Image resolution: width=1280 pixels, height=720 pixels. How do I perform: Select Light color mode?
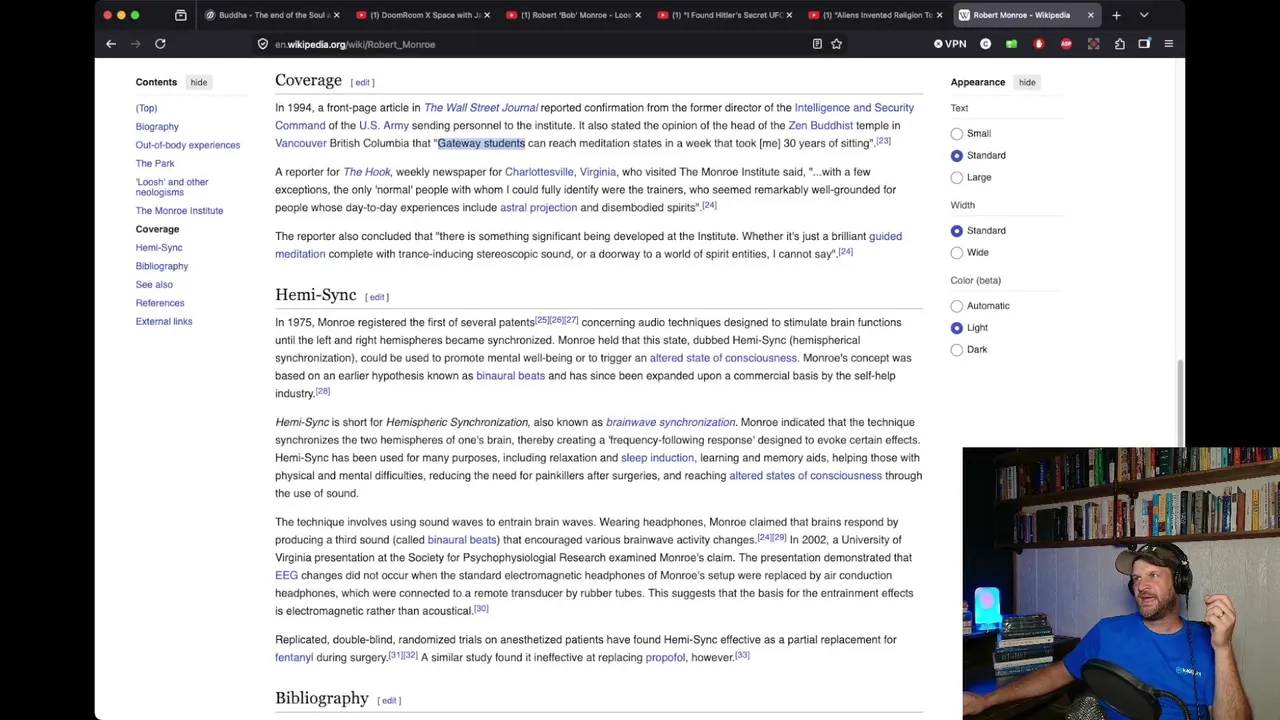click(957, 327)
